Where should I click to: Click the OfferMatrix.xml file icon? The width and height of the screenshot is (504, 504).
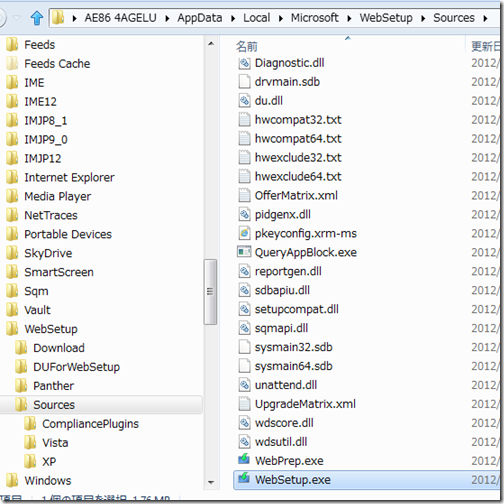244,195
